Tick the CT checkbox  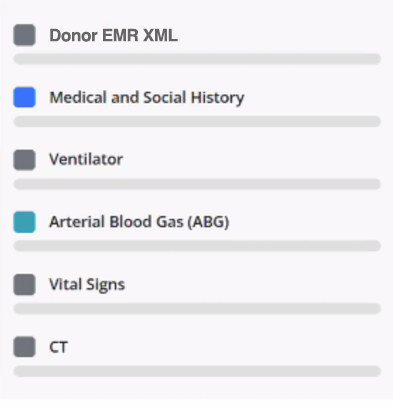pyautogui.click(x=24, y=347)
